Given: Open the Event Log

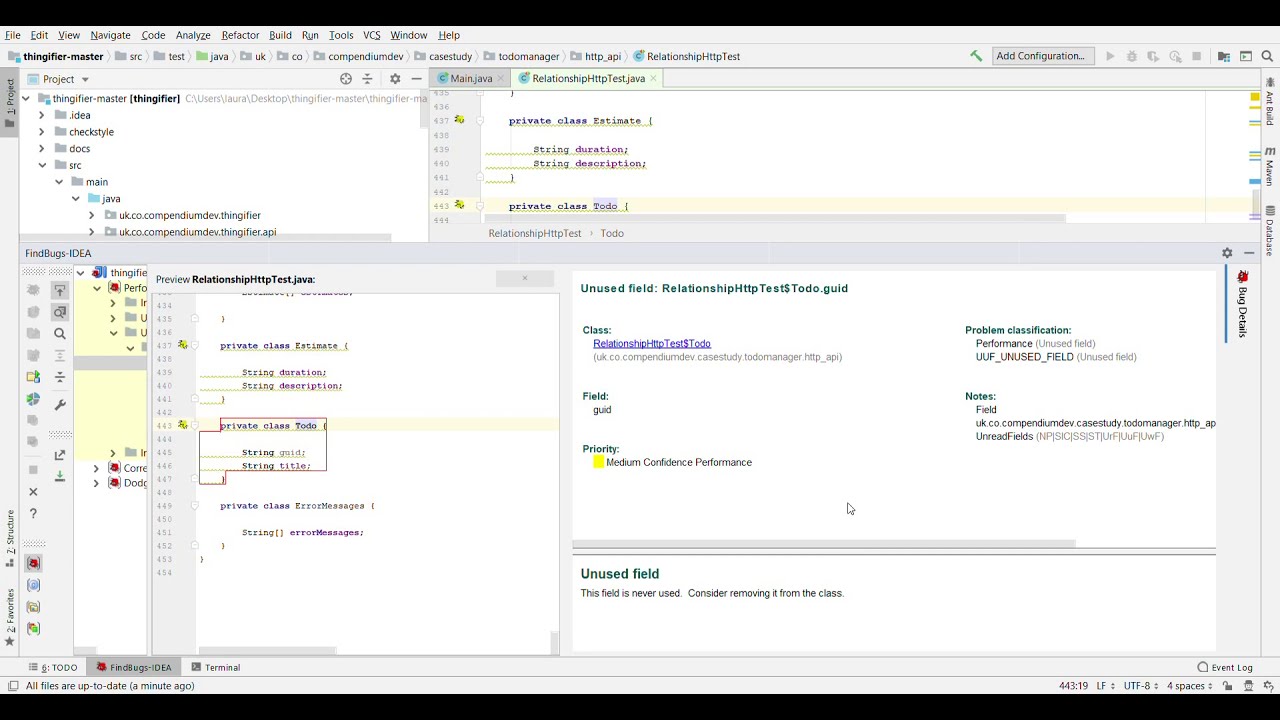Looking at the screenshot, I should click(1225, 667).
